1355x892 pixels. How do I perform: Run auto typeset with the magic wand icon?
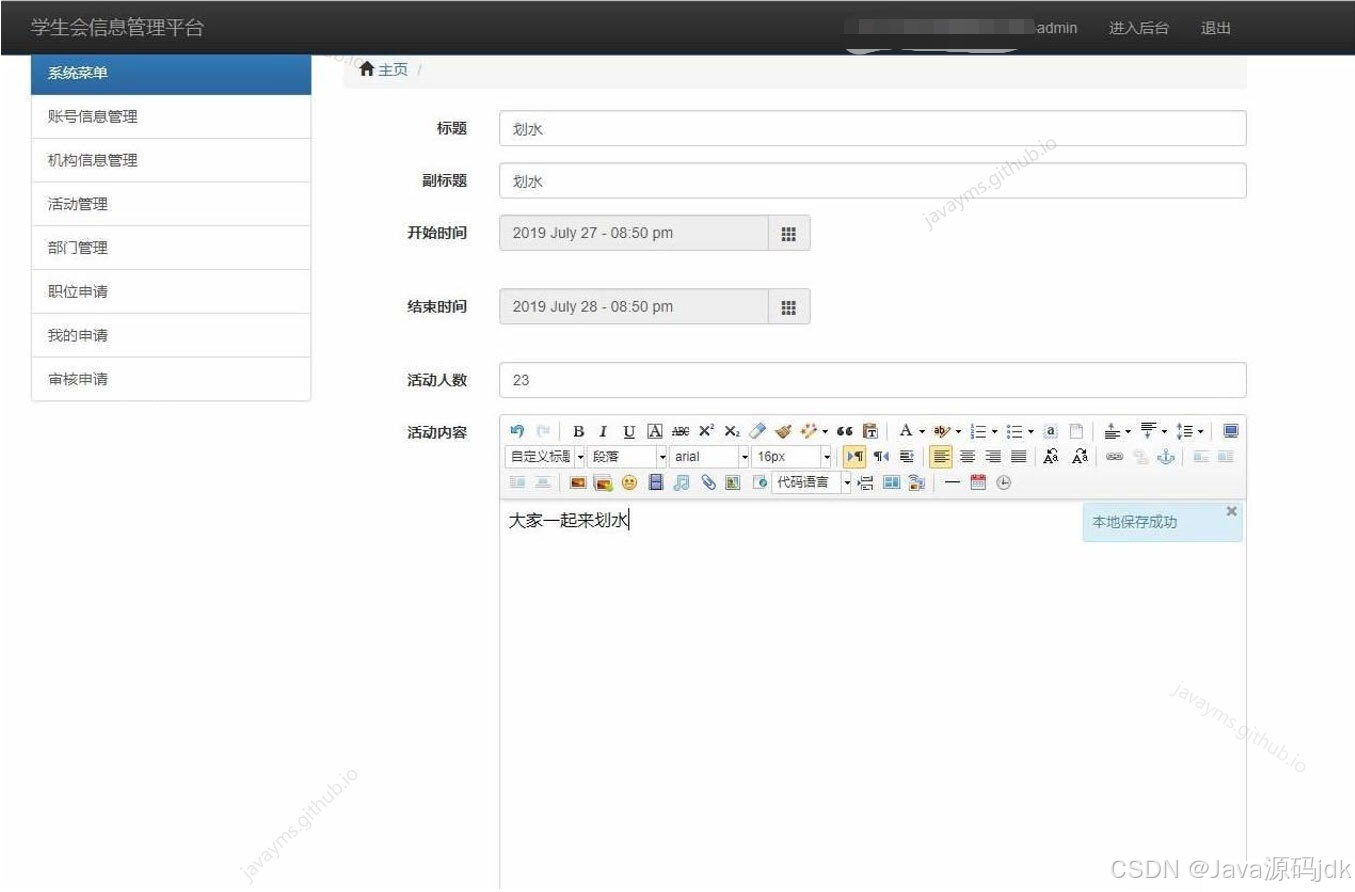click(x=808, y=431)
